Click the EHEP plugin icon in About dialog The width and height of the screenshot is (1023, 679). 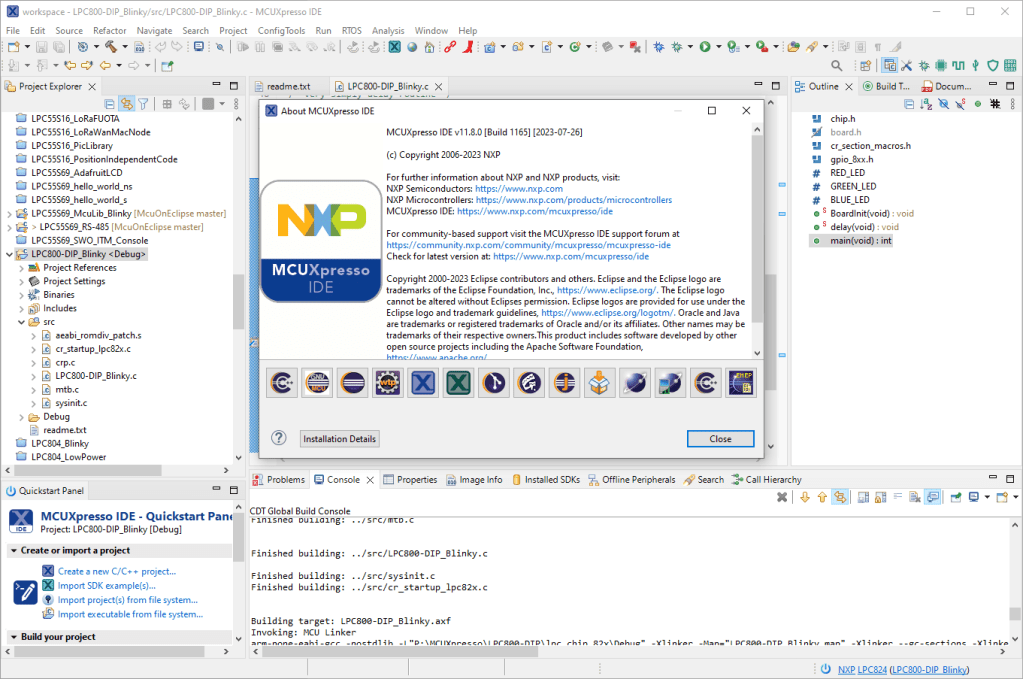coord(742,383)
